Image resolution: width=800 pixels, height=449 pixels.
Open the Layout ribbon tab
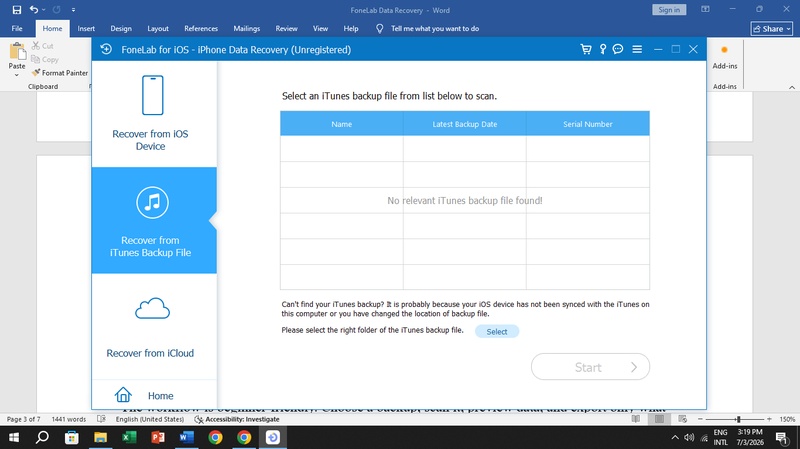[158, 29]
